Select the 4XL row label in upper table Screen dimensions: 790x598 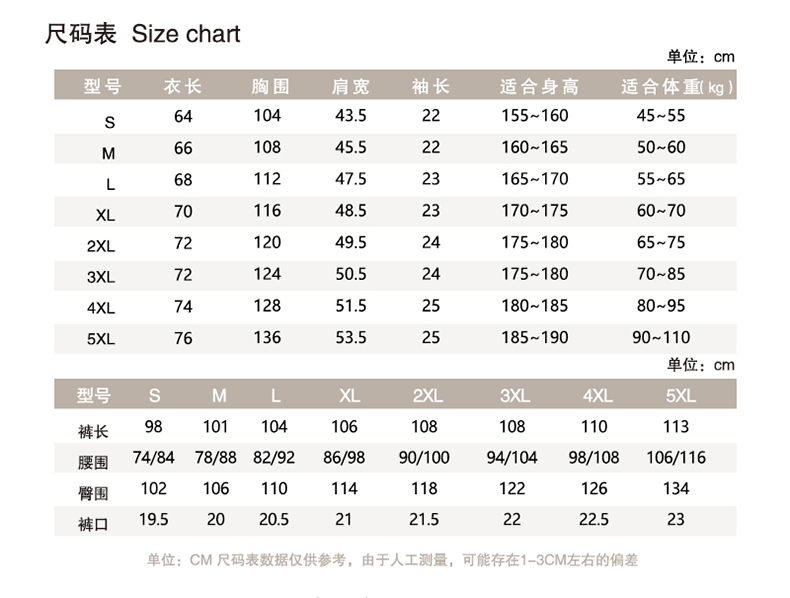tap(101, 307)
